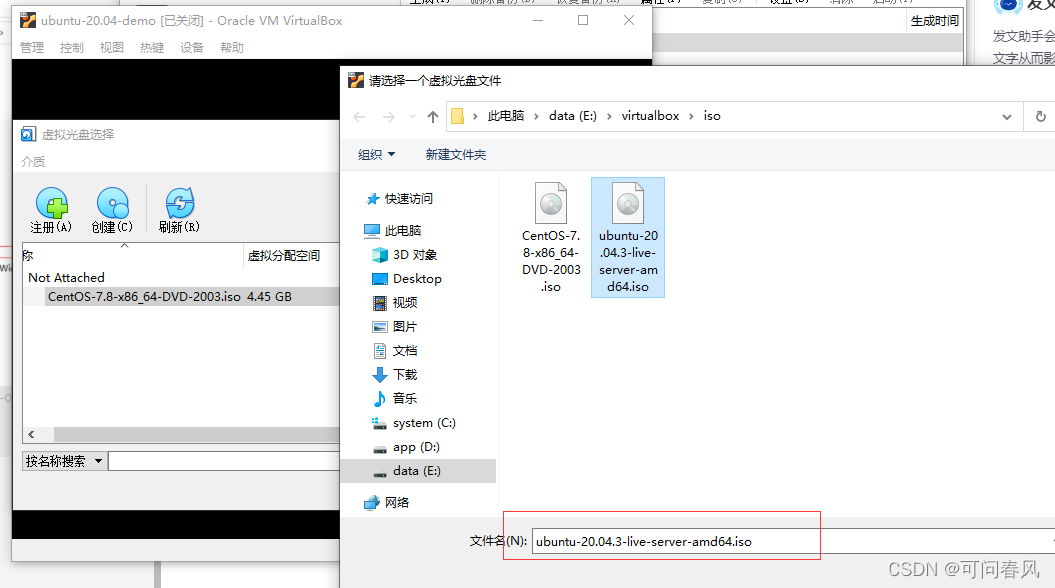
Task: Click iso breadcrumb in address bar
Action: [x=712, y=116]
